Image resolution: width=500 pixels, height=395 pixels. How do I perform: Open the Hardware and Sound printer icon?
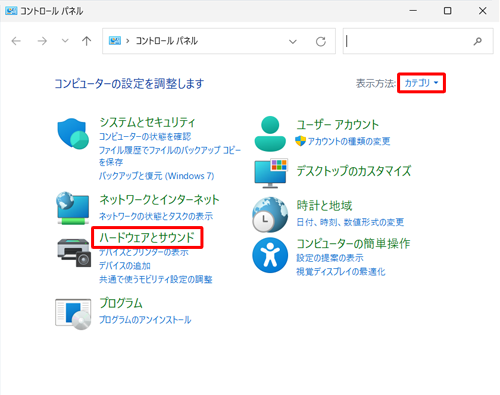tap(74, 252)
